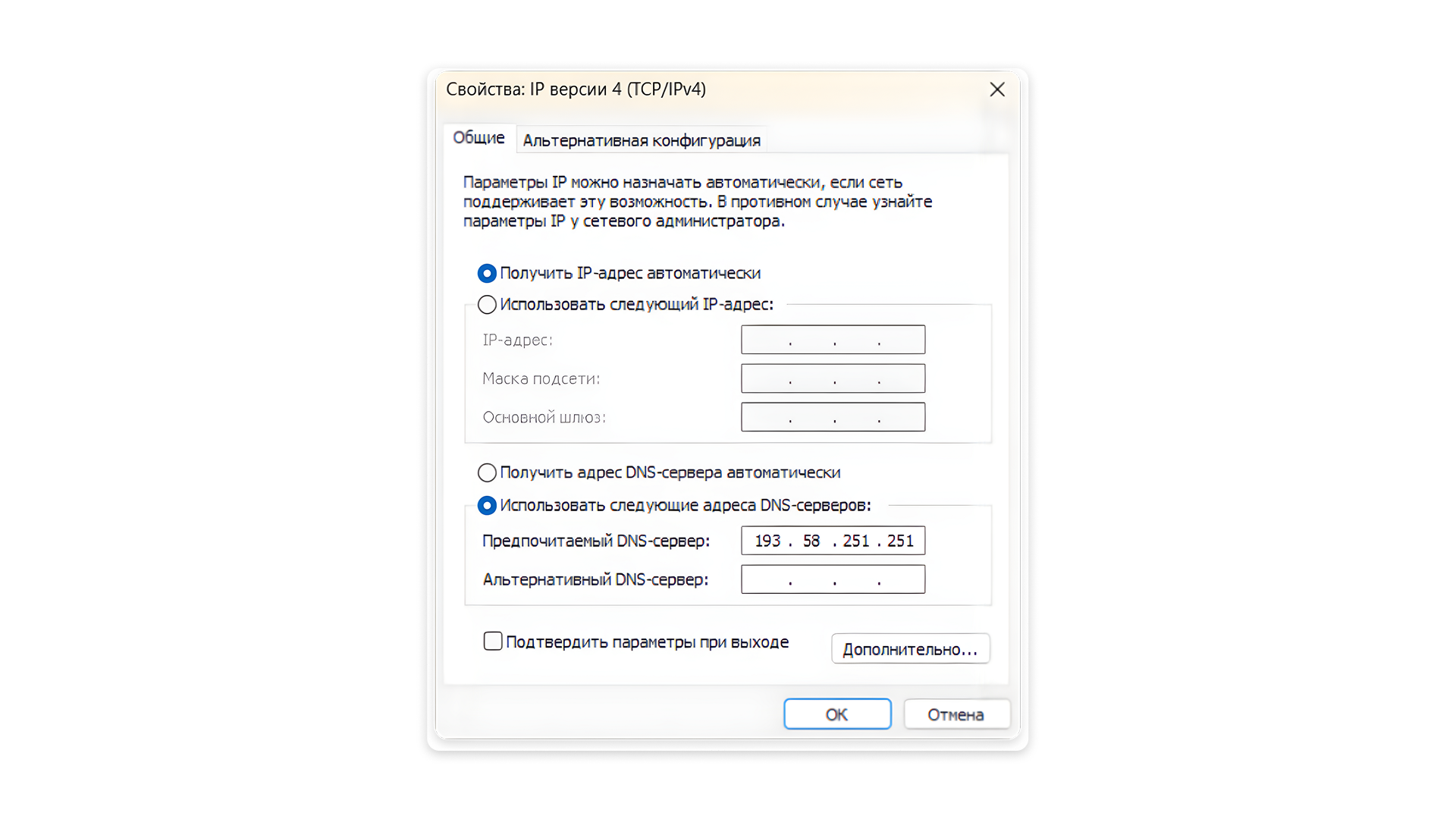1456x819 pixels.
Task: Choose Получить адрес DNS-сервера автоматически option
Action: [x=487, y=473]
